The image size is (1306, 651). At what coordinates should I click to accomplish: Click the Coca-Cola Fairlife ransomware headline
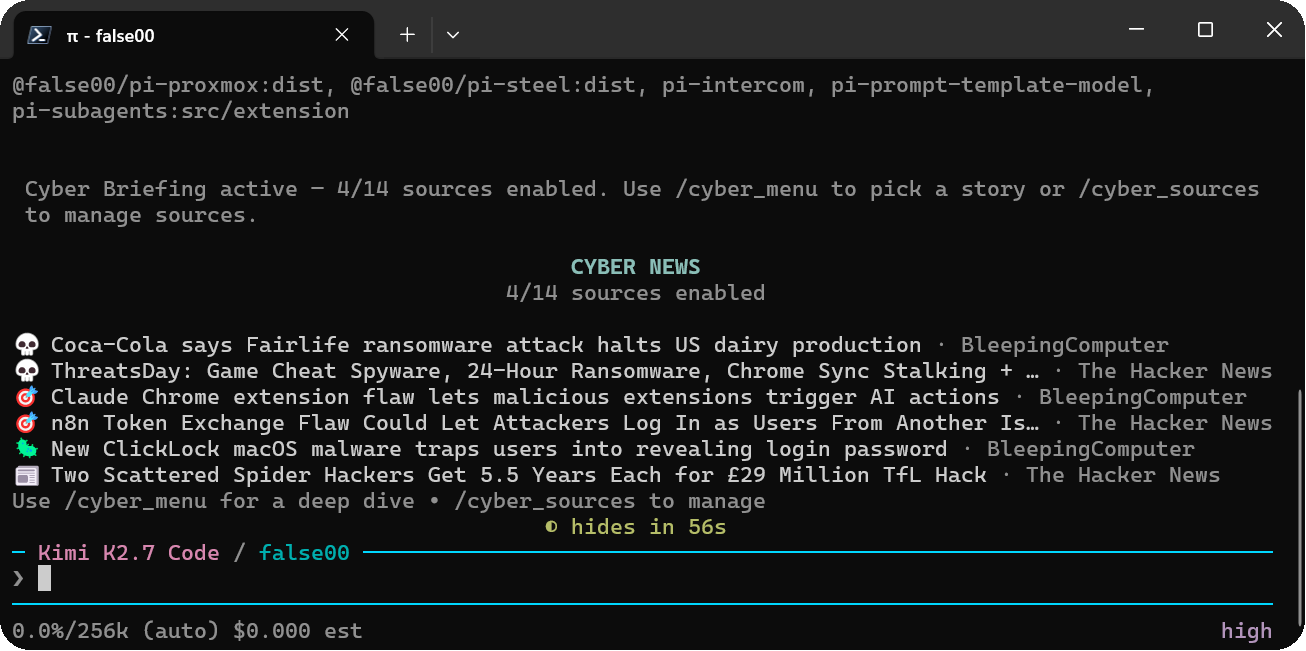[x=486, y=345]
